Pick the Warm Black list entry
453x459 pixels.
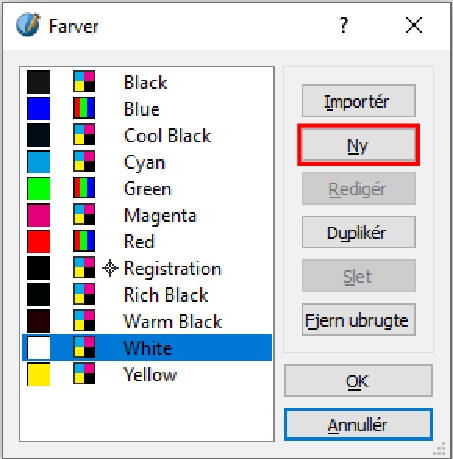pyautogui.click(x=147, y=321)
